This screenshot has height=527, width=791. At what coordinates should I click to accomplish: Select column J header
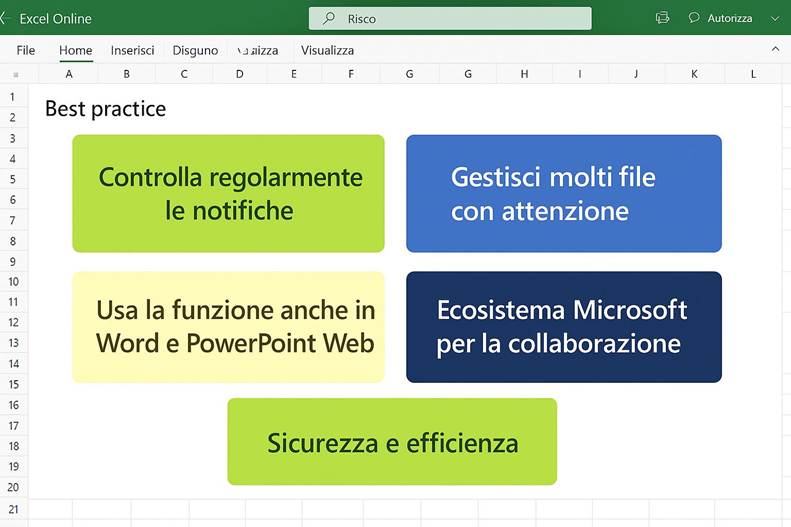click(636, 74)
